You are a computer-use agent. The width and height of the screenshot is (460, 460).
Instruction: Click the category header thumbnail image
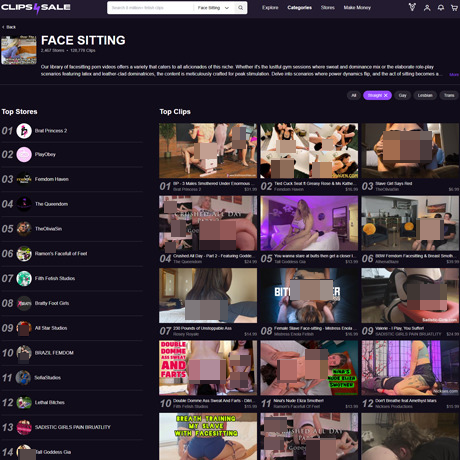(19, 50)
